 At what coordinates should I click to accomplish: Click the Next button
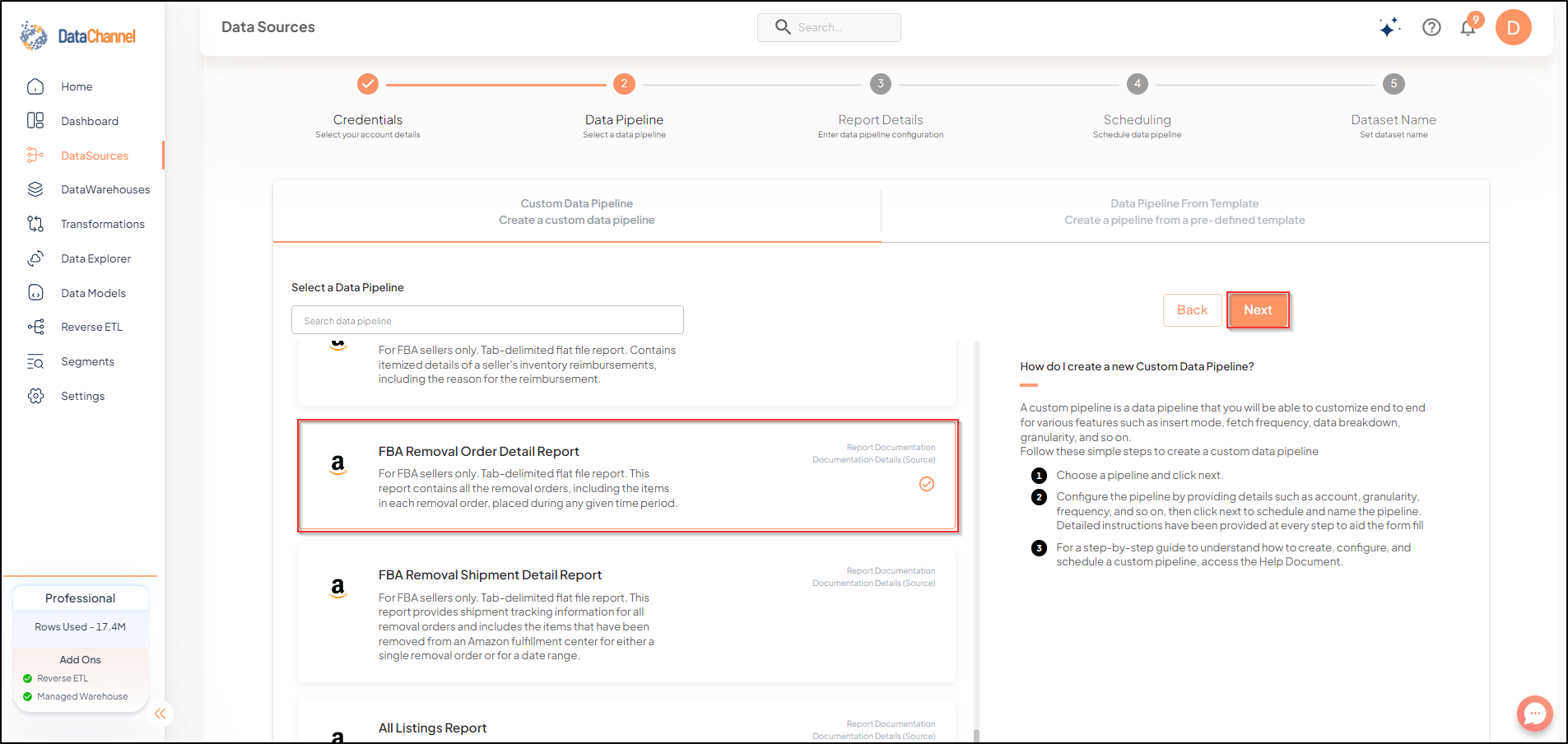pos(1258,310)
